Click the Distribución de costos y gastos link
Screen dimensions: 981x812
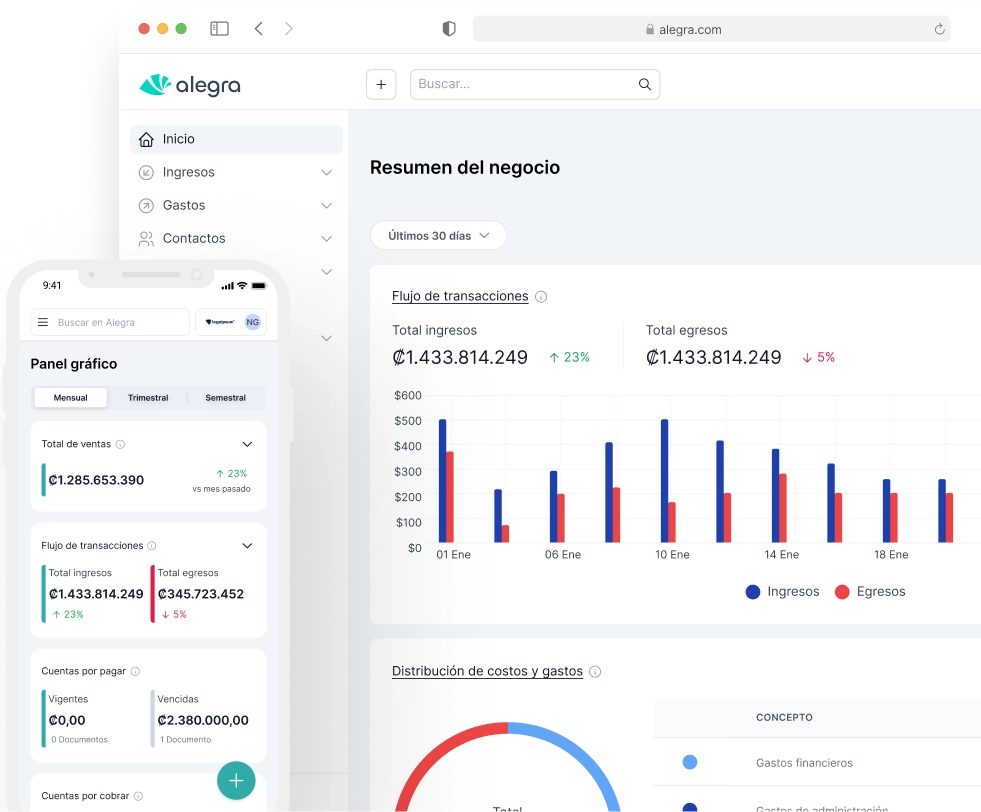[x=487, y=671]
